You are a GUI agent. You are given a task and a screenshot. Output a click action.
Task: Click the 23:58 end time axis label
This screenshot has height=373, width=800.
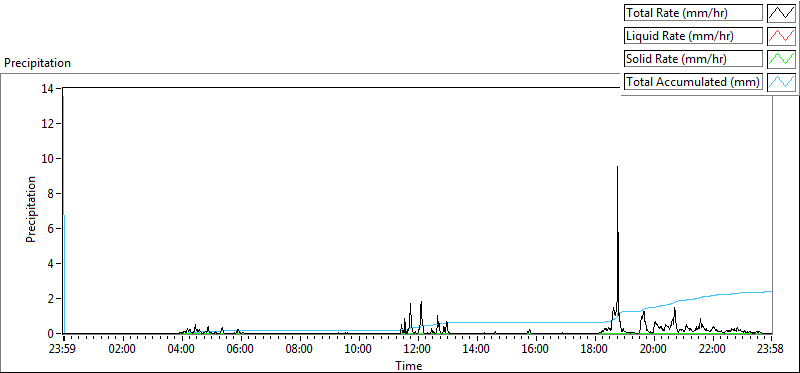[771, 350]
